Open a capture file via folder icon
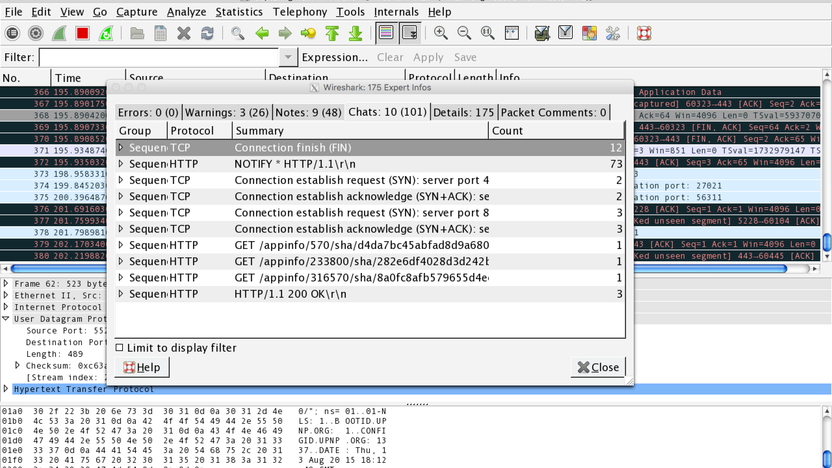 [x=137, y=33]
